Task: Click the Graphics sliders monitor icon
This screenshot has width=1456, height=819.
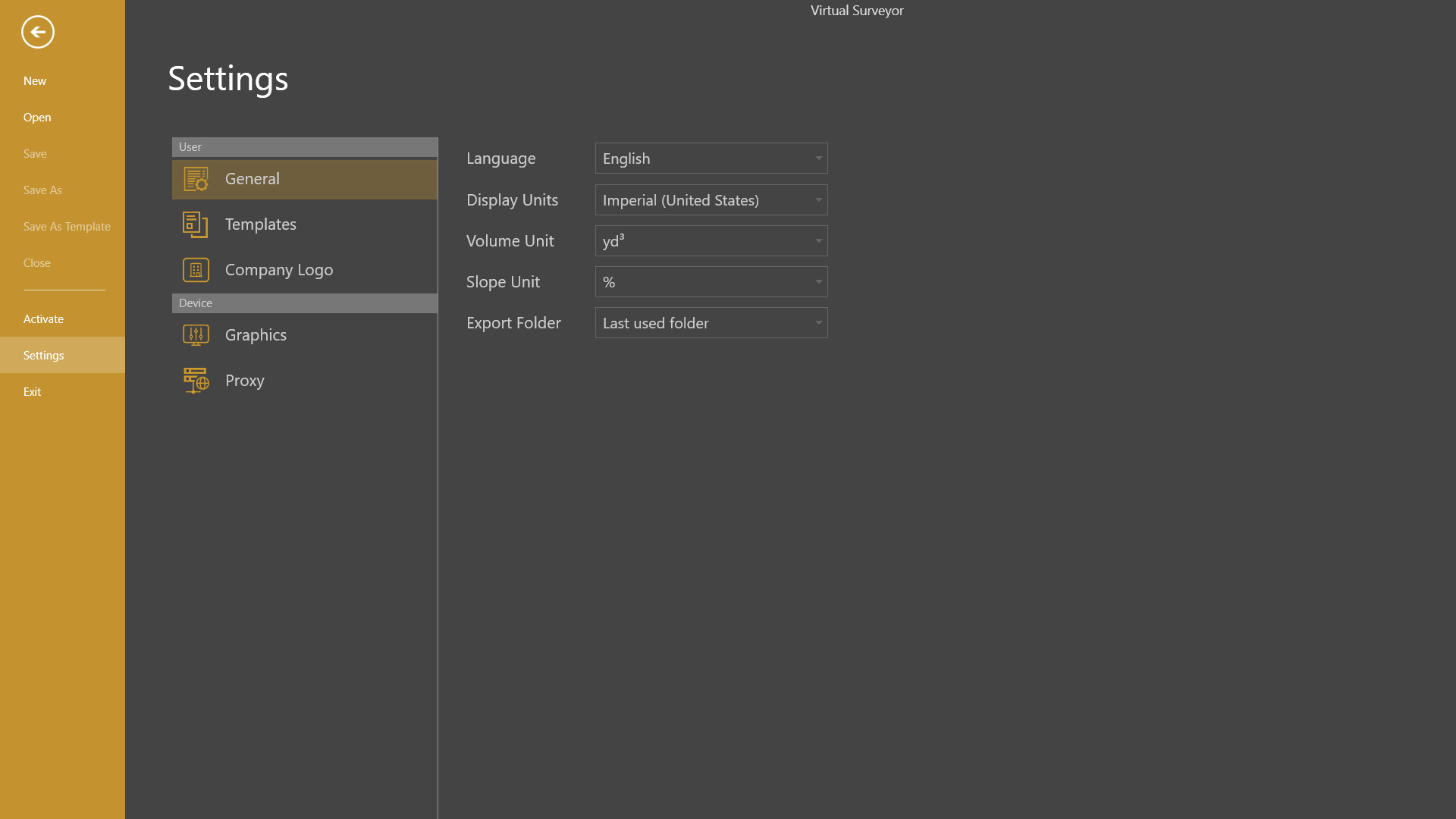Action: 196,335
